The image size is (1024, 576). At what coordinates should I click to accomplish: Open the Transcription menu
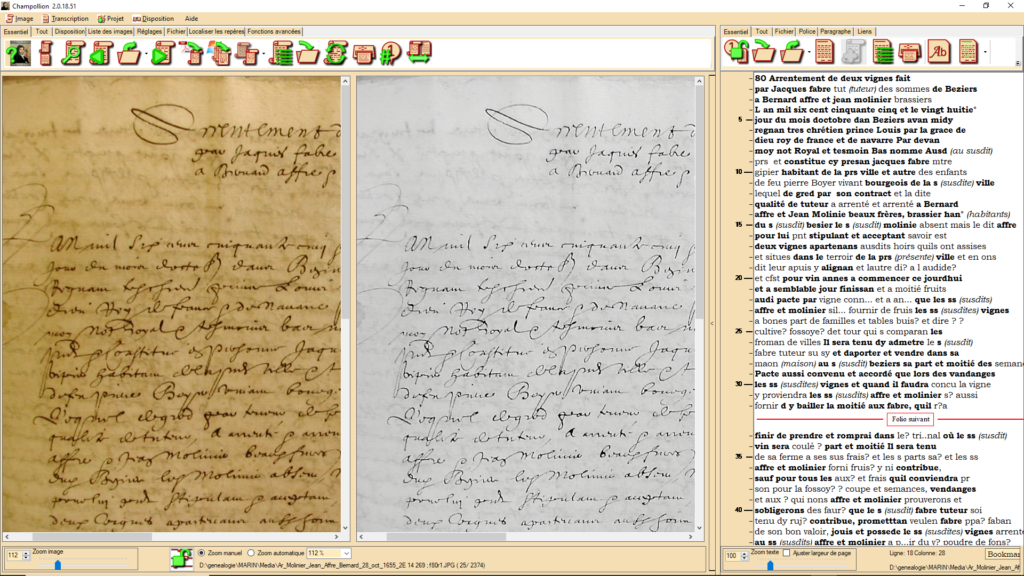[65, 19]
